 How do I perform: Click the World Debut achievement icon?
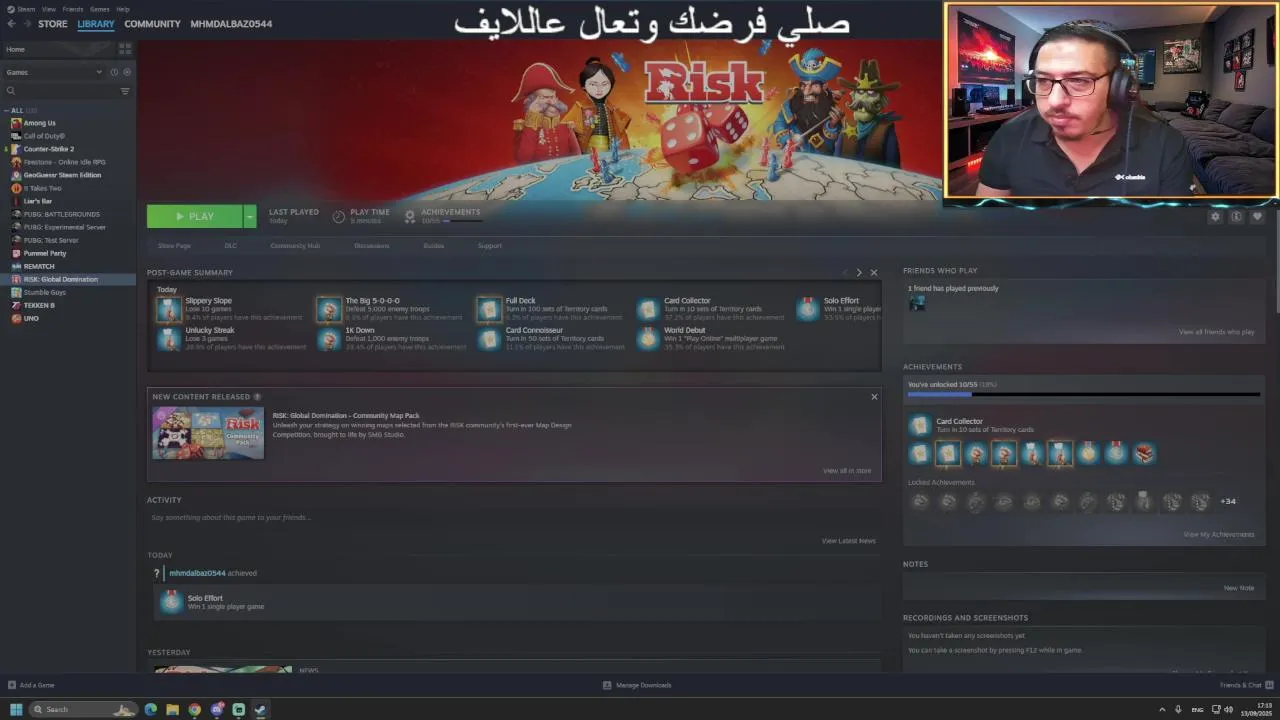coord(649,339)
